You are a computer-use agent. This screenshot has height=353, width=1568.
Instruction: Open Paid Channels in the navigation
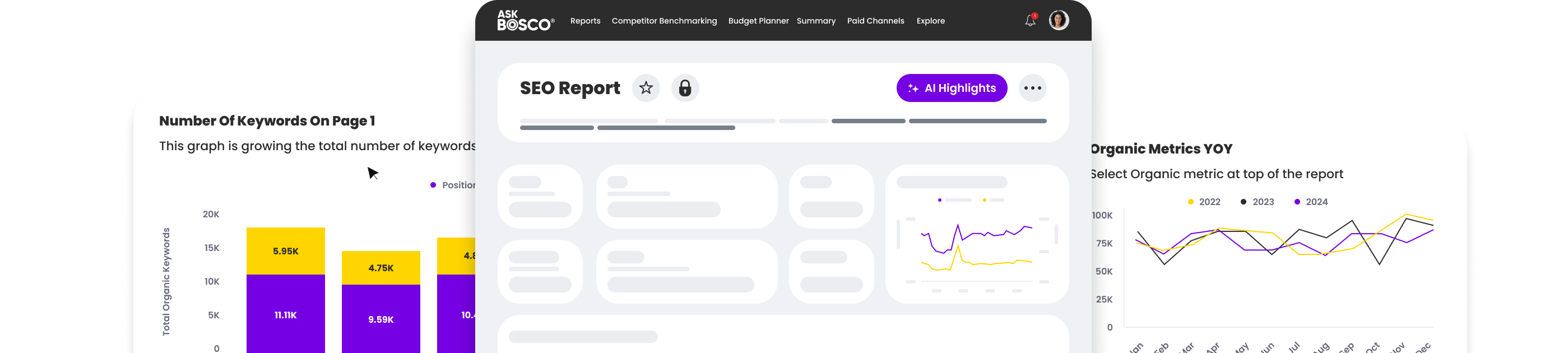pyautogui.click(x=875, y=21)
